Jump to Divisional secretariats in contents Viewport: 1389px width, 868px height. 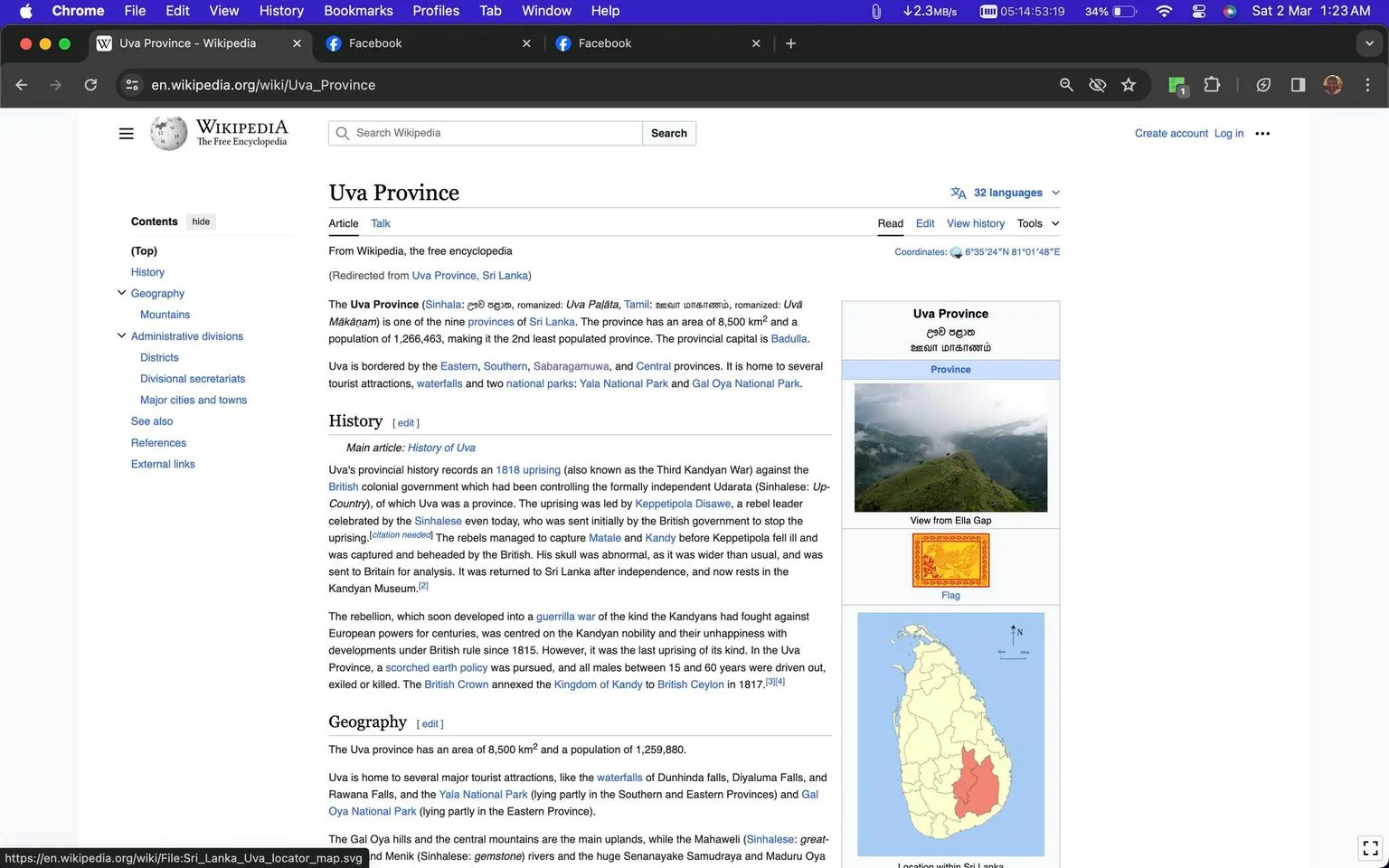point(193,379)
